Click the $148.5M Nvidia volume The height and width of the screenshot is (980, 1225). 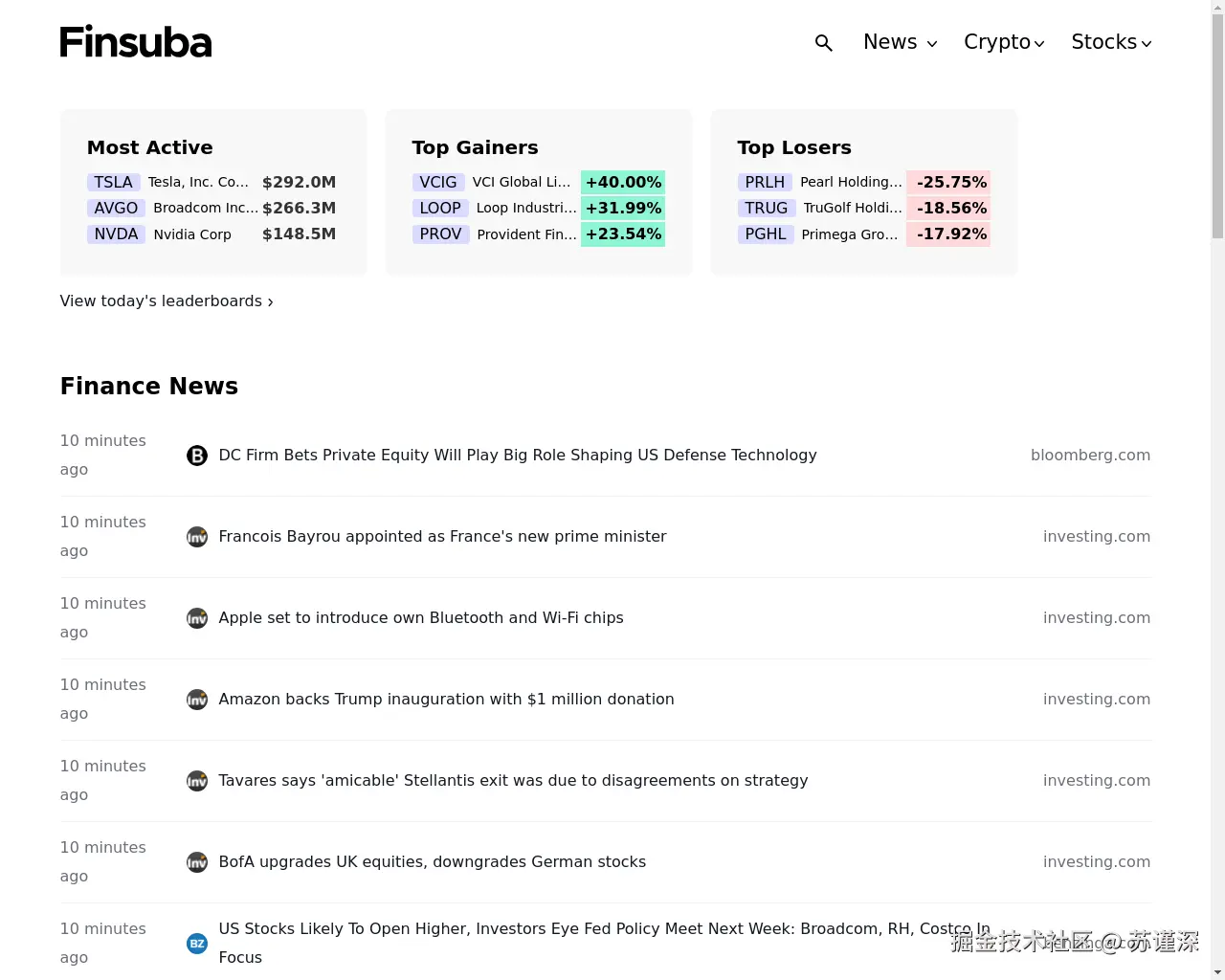pos(299,234)
